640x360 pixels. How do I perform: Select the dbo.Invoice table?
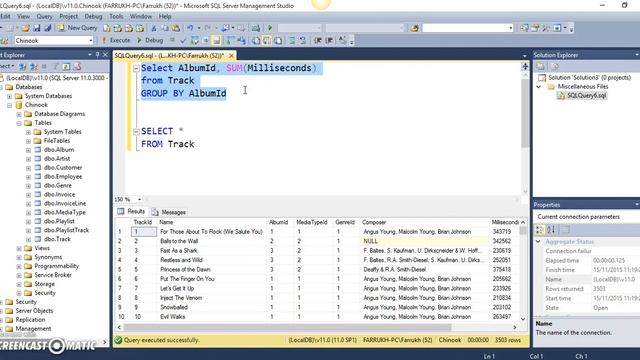pos(59,194)
